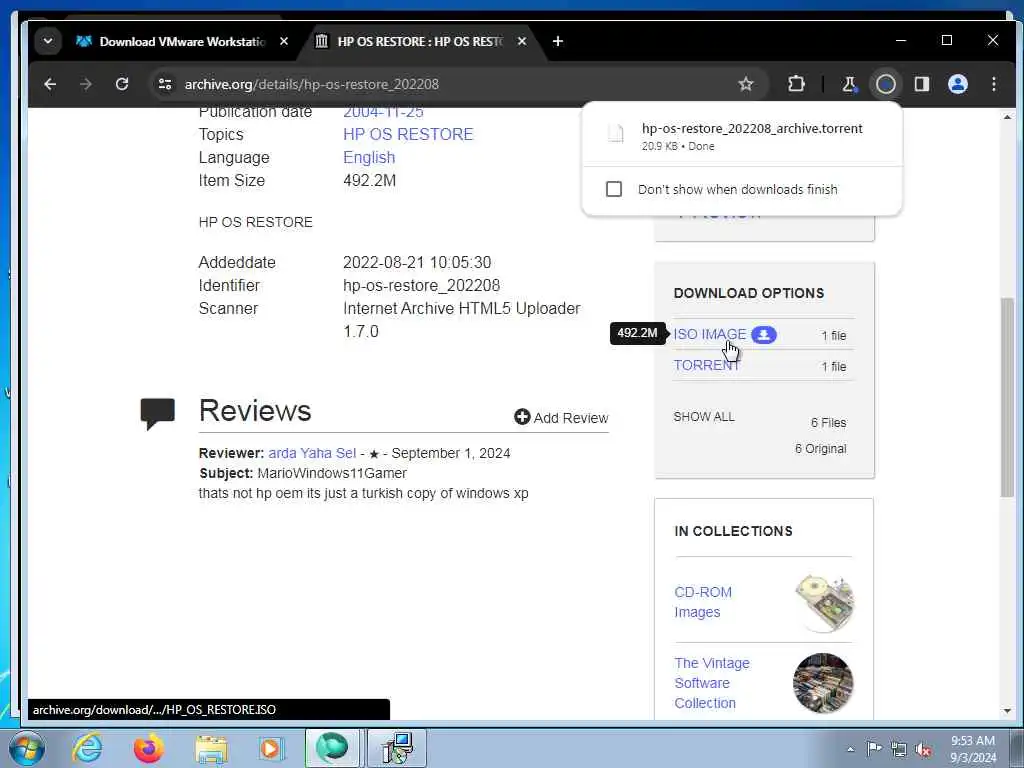Open the 2004-11-25 publication date link
The height and width of the screenshot is (768, 1024).
[x=383, y=112]
